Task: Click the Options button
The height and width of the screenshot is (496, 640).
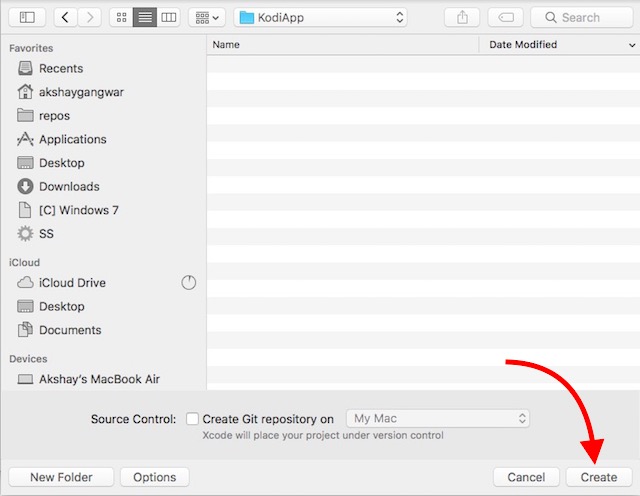Action: coord(155,477)
